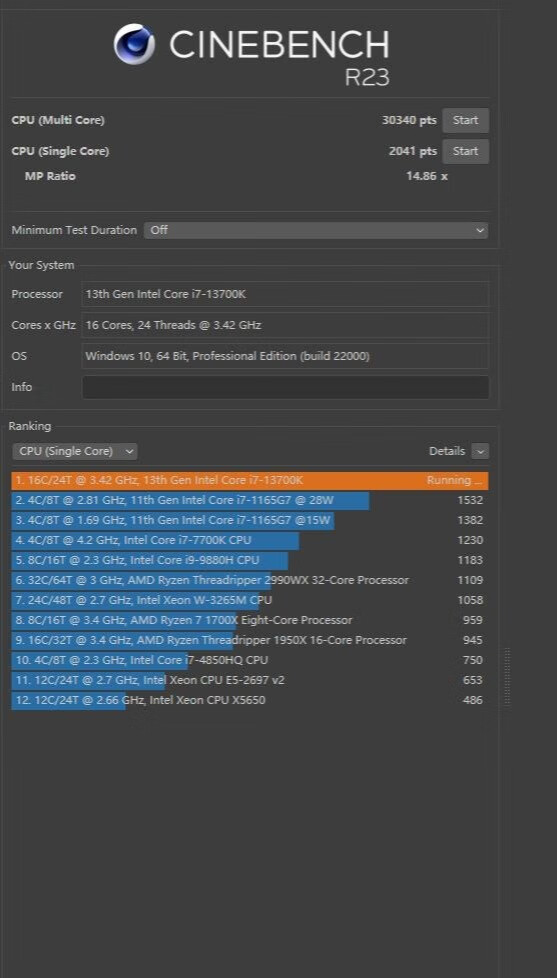Select the Processor name field
The width and height of the screenshot is (557, 978).
pos(285,294)
